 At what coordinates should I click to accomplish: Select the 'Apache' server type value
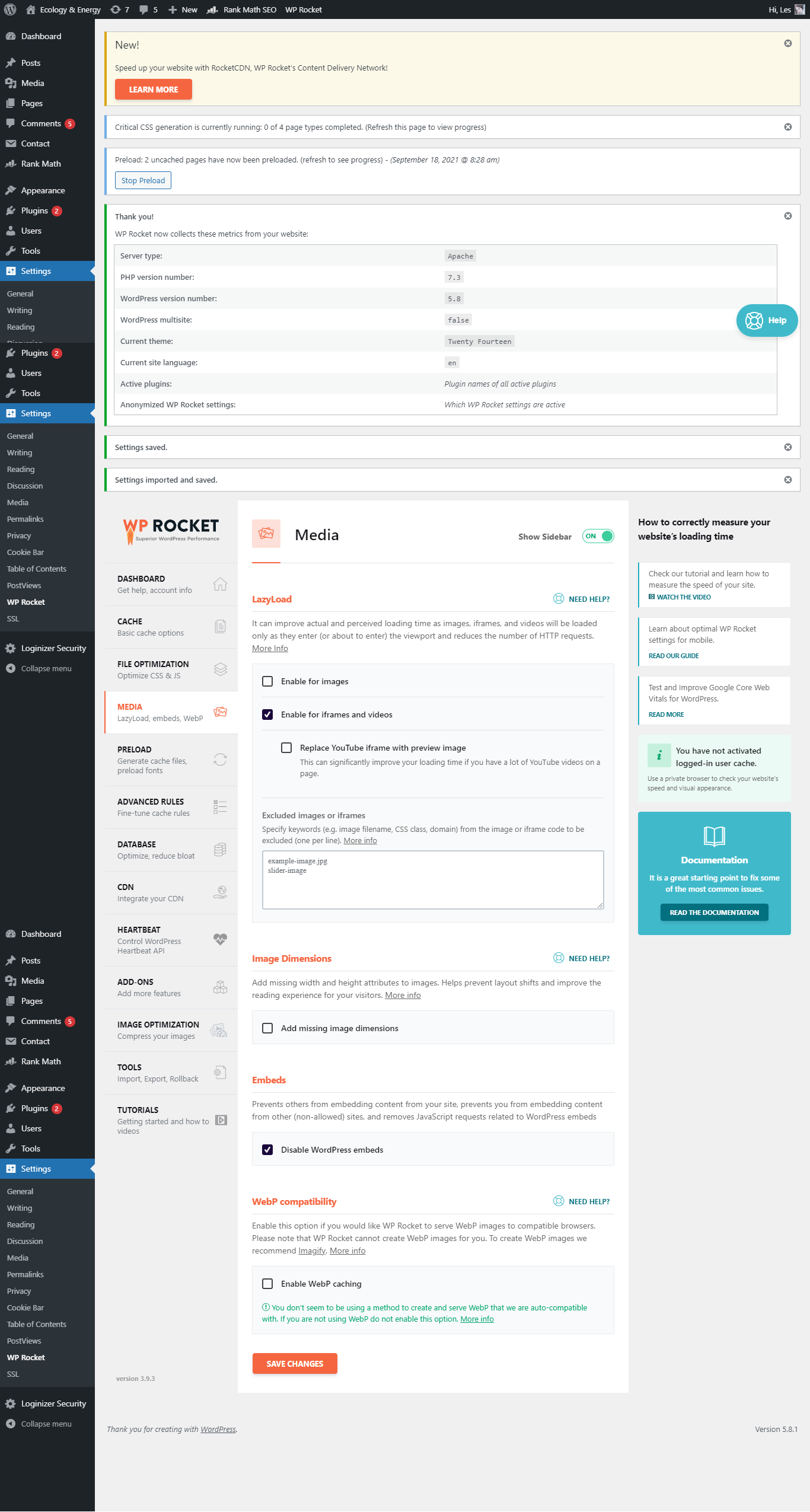coord(461,256)
